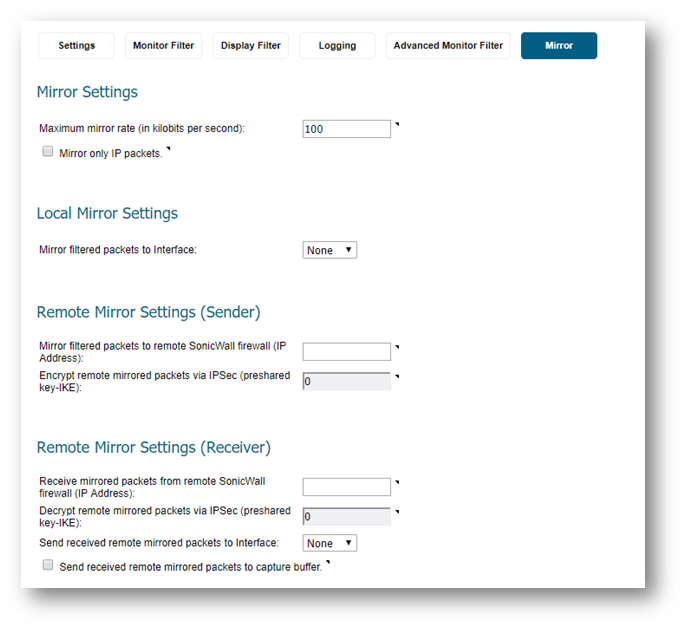Image resolution: width=687 pixels, height=630 pixels.
Task: Click tooltip marker beside receiver IP Address field
Action: (x=397, y=482)
